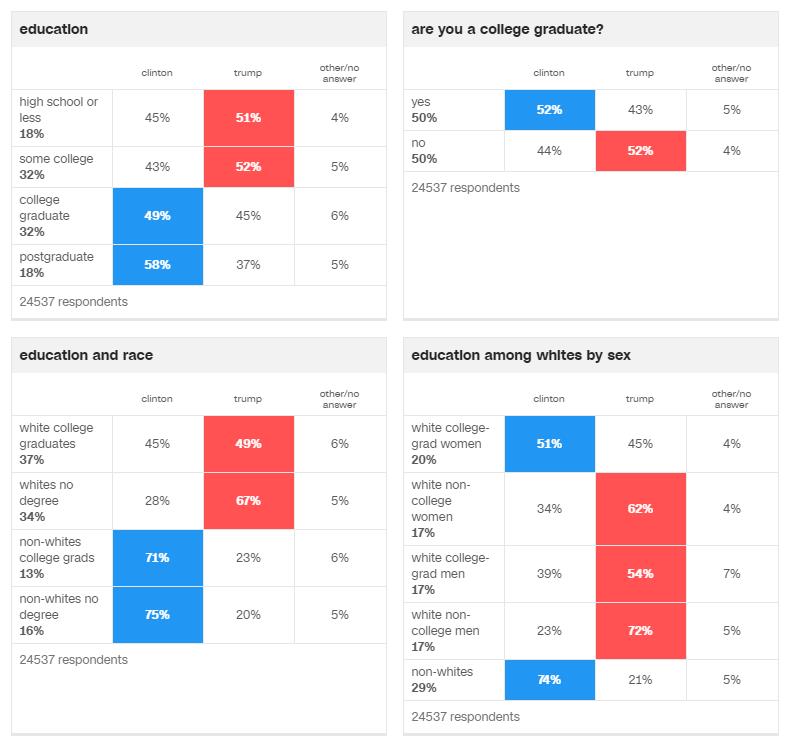Select the red 67% whites no degree cell
This screenshot has width=793, height=748.
coord(248,501)
